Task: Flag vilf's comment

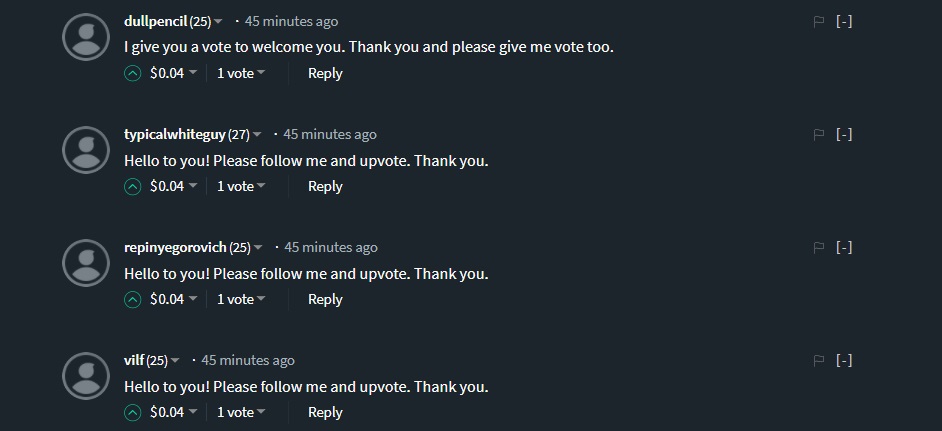Action: click(x=818, y=360)
